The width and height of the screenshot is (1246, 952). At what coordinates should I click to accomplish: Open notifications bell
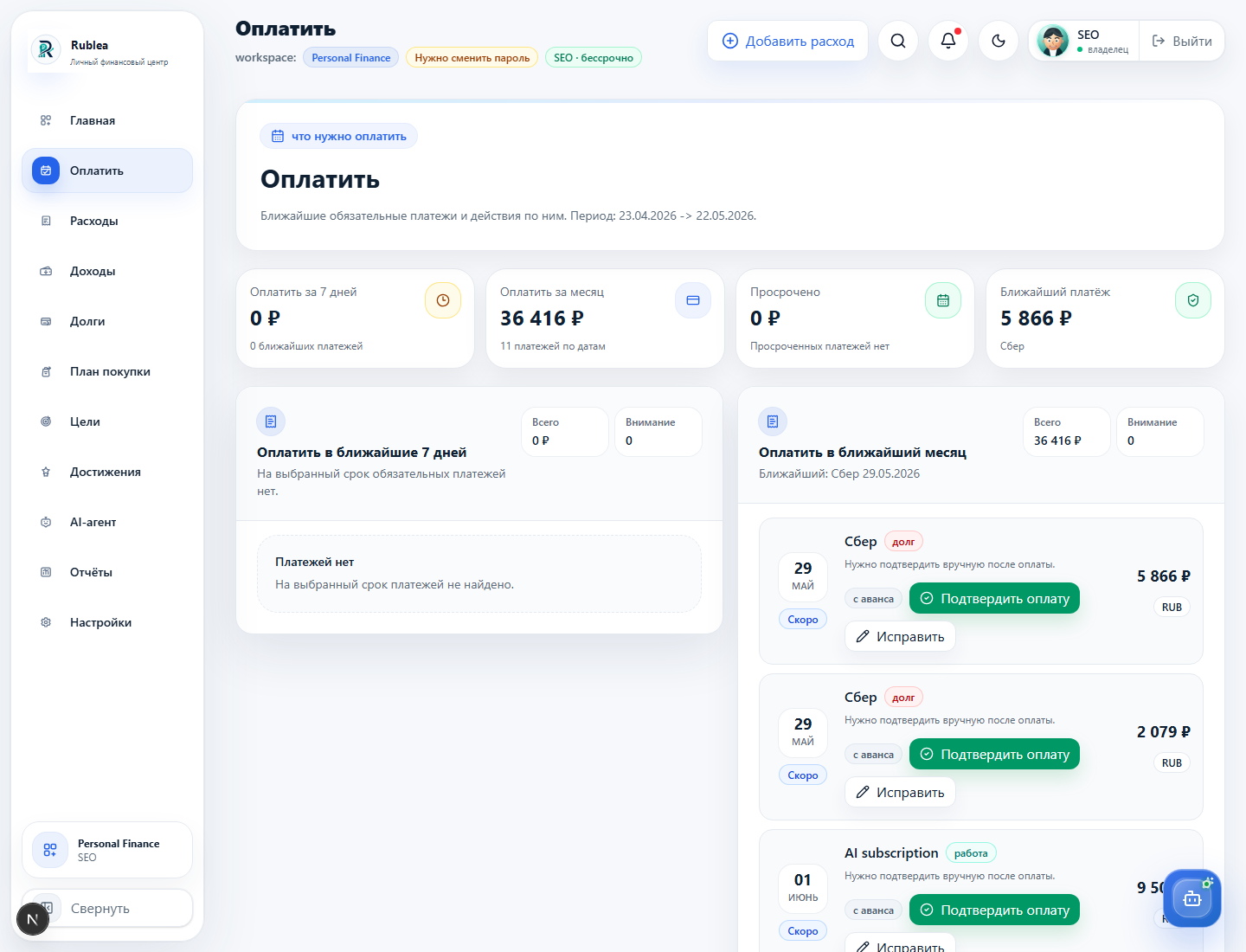coord(948,41)
